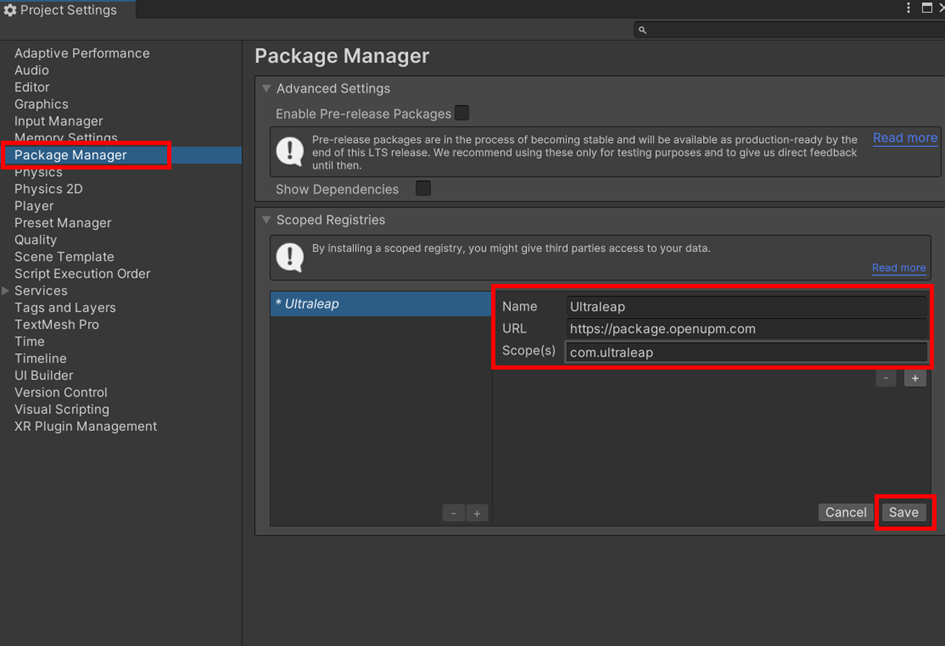Open UI Builder settings
Screen dimensions: 945x646
(43, 375)
